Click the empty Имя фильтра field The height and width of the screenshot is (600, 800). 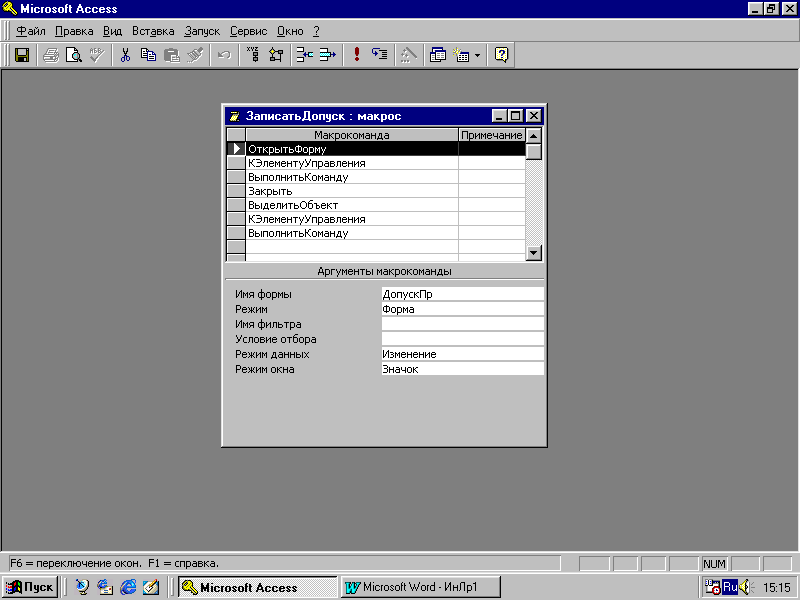pos(462,324)
